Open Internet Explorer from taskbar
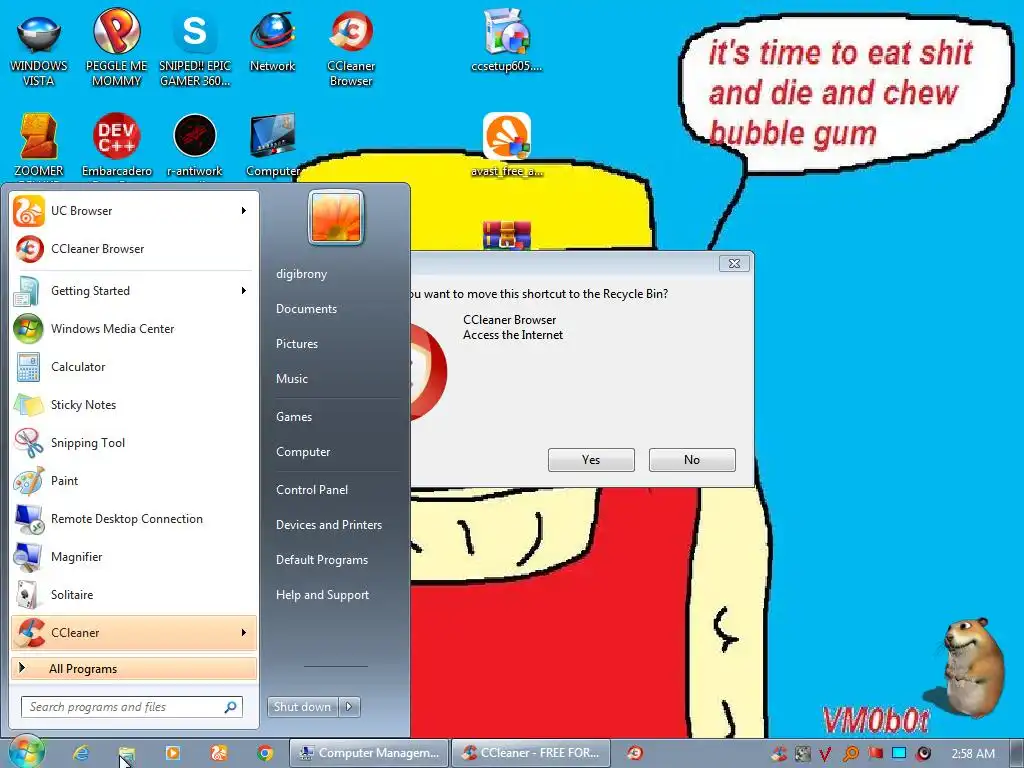Image resolution: width=1024 pixels, height=768 pixels. 81,753
